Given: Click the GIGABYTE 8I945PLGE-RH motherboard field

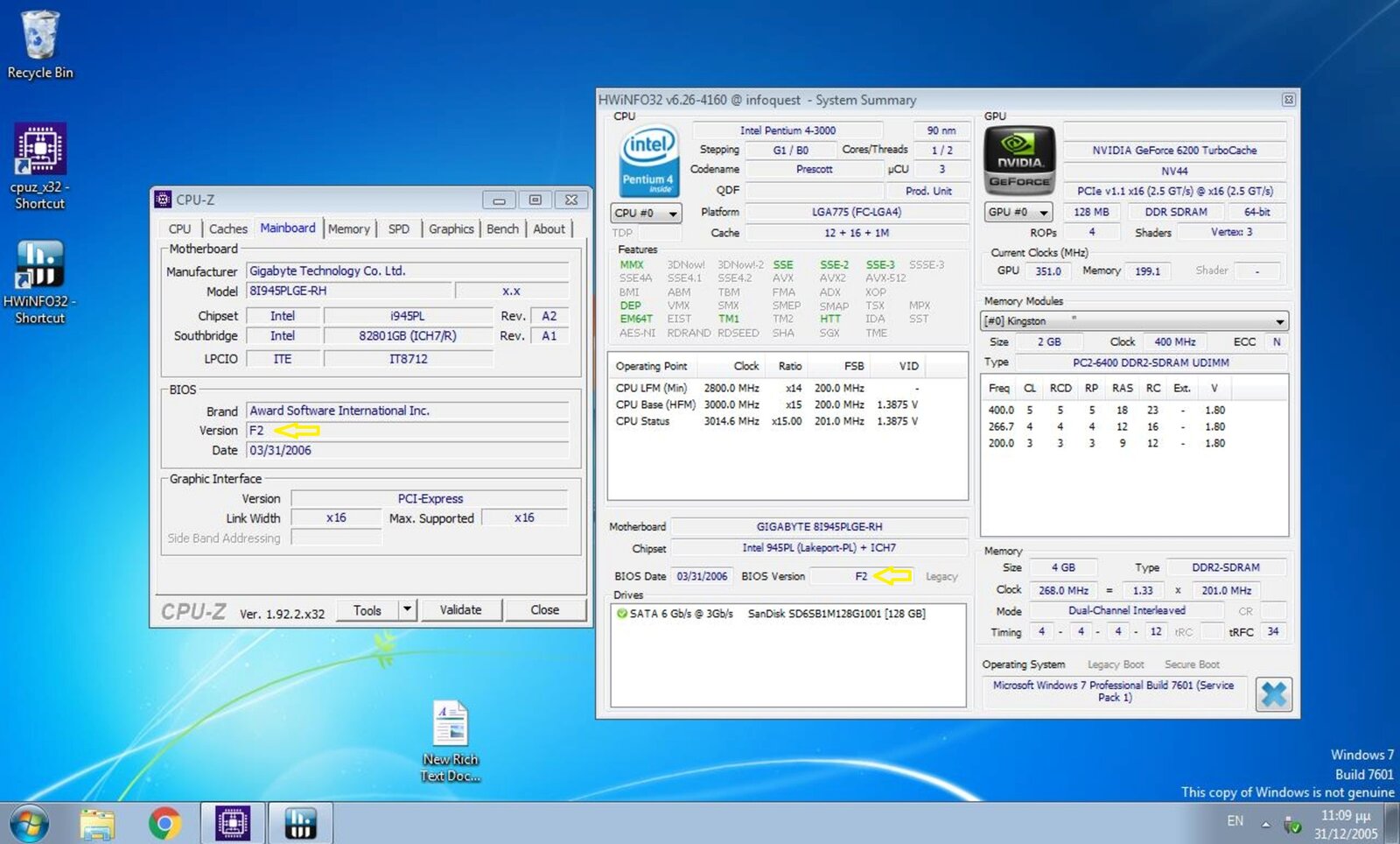Looking at the screenshot, I should tap(819, 527).
